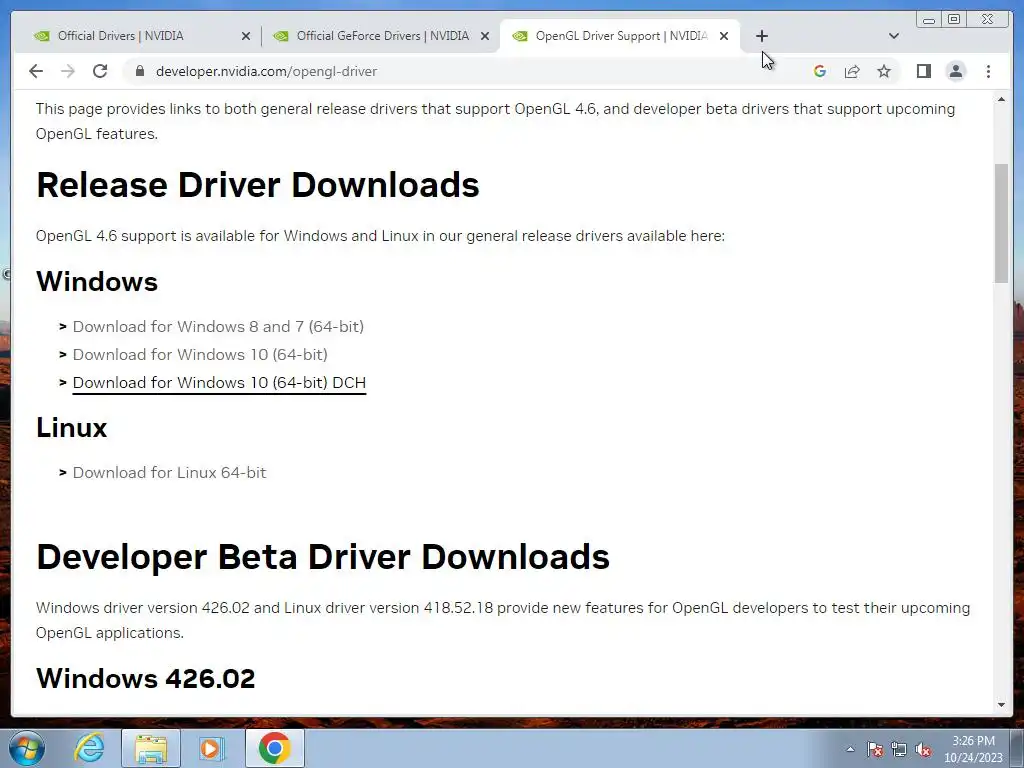The height and width of the screenshot is (768, 1024).
Task: Launch Internet Explorer from taskbar
Action: (89, 748)
